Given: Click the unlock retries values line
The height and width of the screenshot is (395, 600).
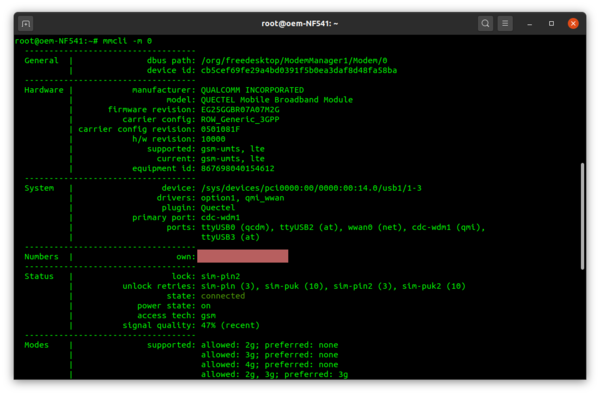Looking at the screenshot, I should pyautogui.click(x=333, y=286).
